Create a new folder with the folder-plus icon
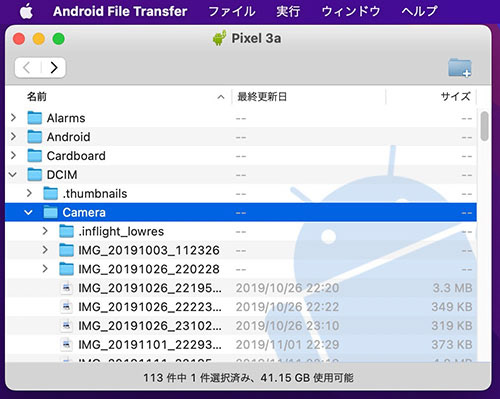 tap(460, 68)
